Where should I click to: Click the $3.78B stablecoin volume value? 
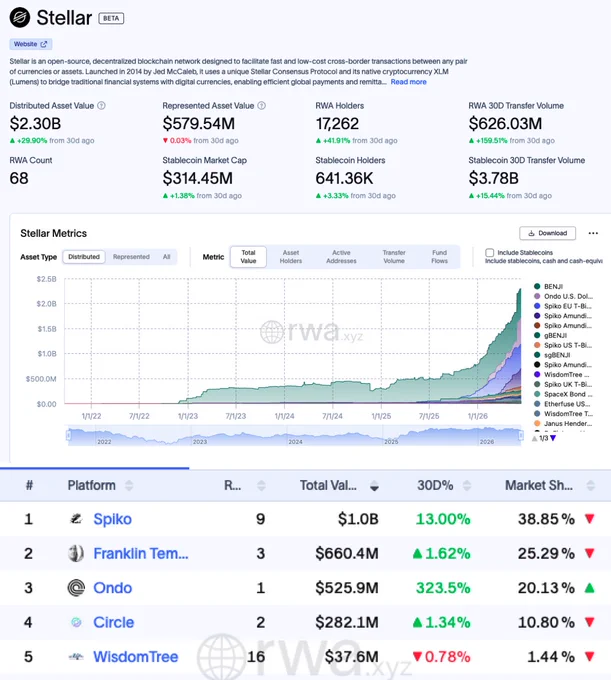click(x=493, y=178)
